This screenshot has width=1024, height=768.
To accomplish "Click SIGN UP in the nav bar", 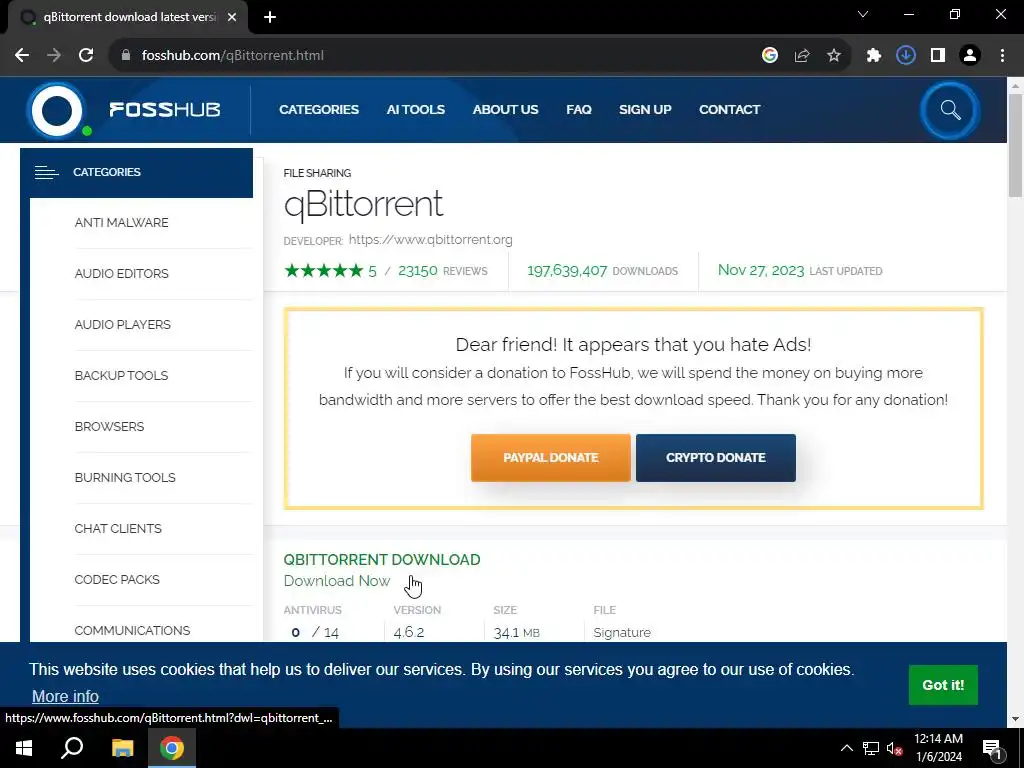I will 645,110.
